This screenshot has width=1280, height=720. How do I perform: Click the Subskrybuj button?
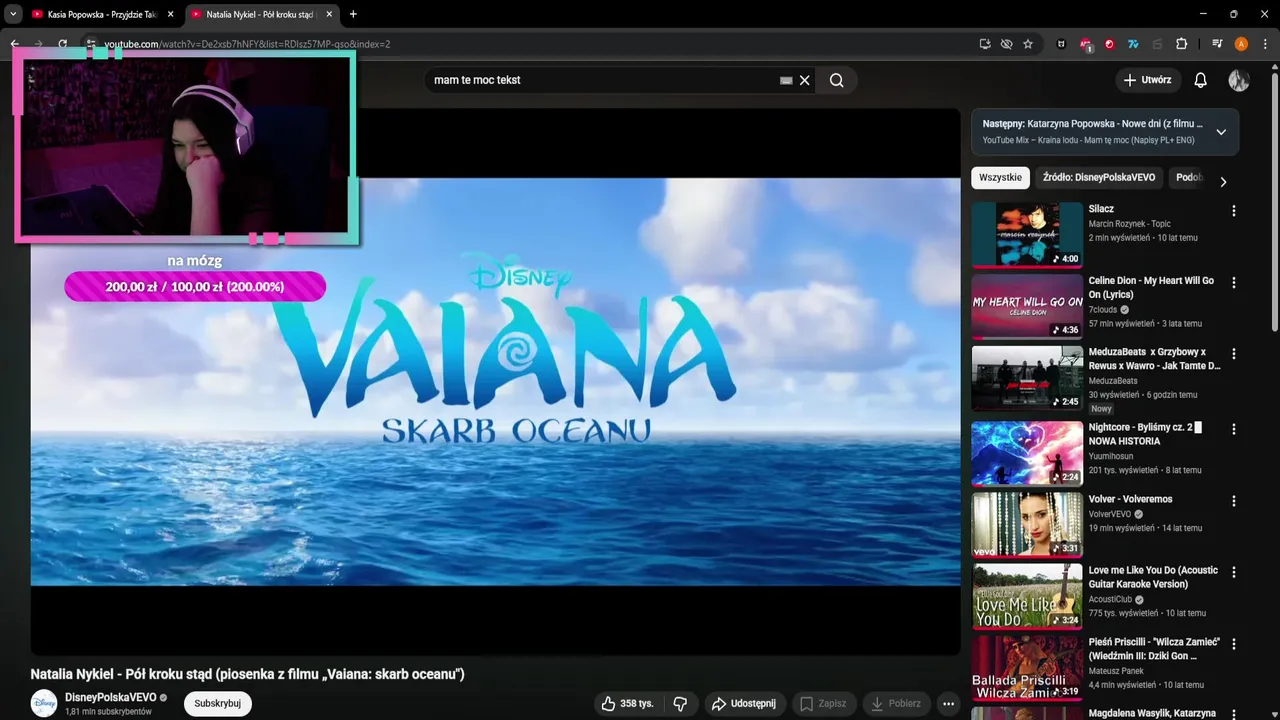coord(218,704)
